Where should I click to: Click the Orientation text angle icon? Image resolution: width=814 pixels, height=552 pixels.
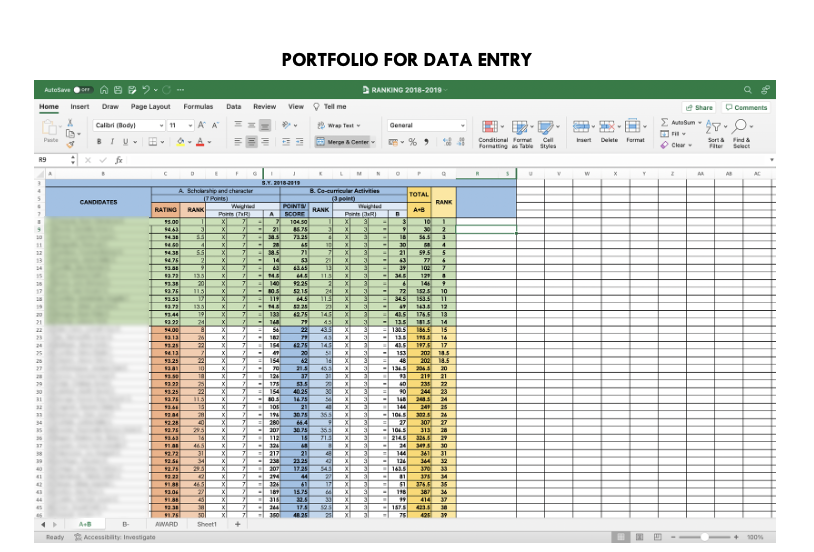[286, 125]
